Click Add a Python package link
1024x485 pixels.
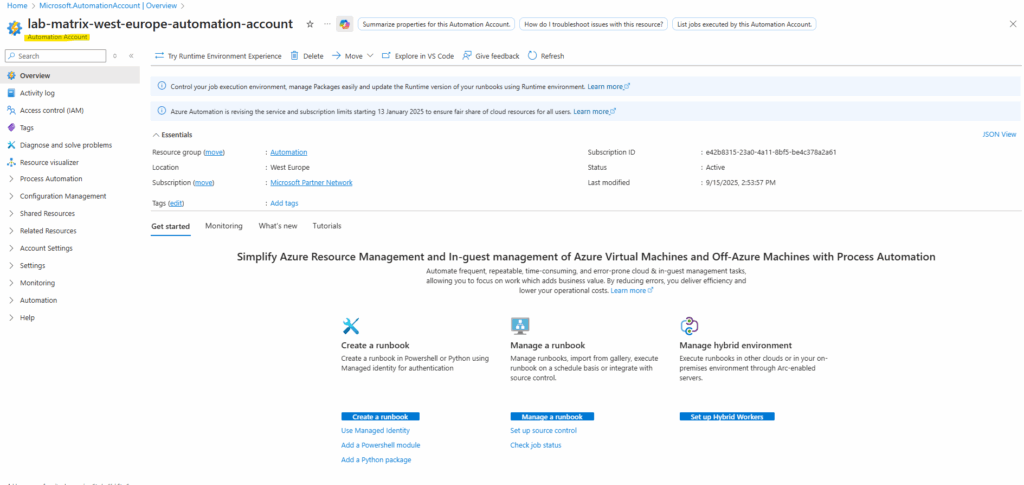pyautogui.click(x=376, y=460)
